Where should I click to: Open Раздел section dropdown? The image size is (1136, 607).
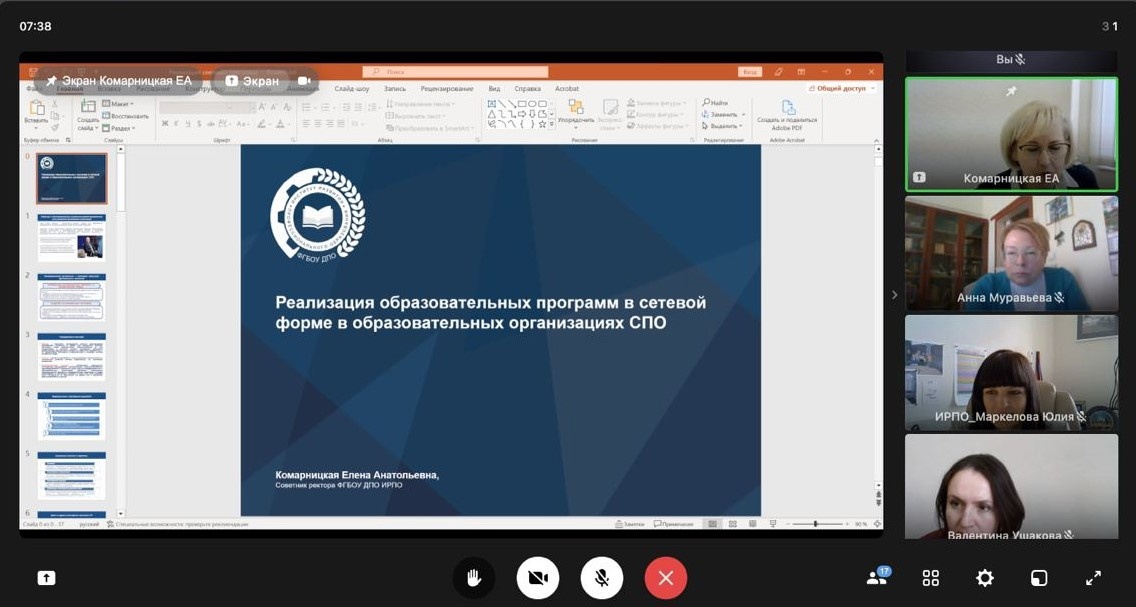(119, 128)
